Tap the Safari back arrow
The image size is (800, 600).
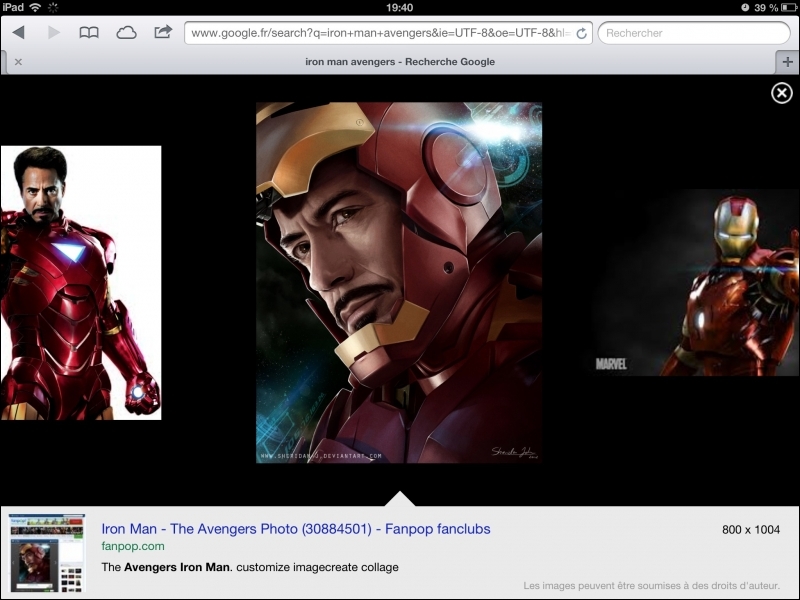[18, 33]
